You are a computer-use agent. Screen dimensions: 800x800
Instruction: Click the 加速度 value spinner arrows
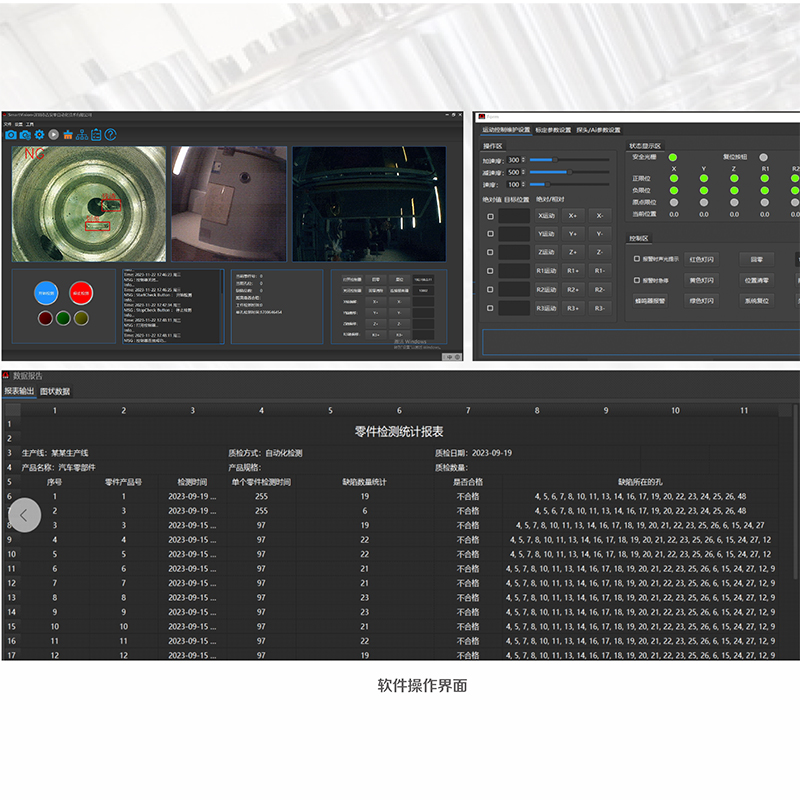tap(523, 160)
